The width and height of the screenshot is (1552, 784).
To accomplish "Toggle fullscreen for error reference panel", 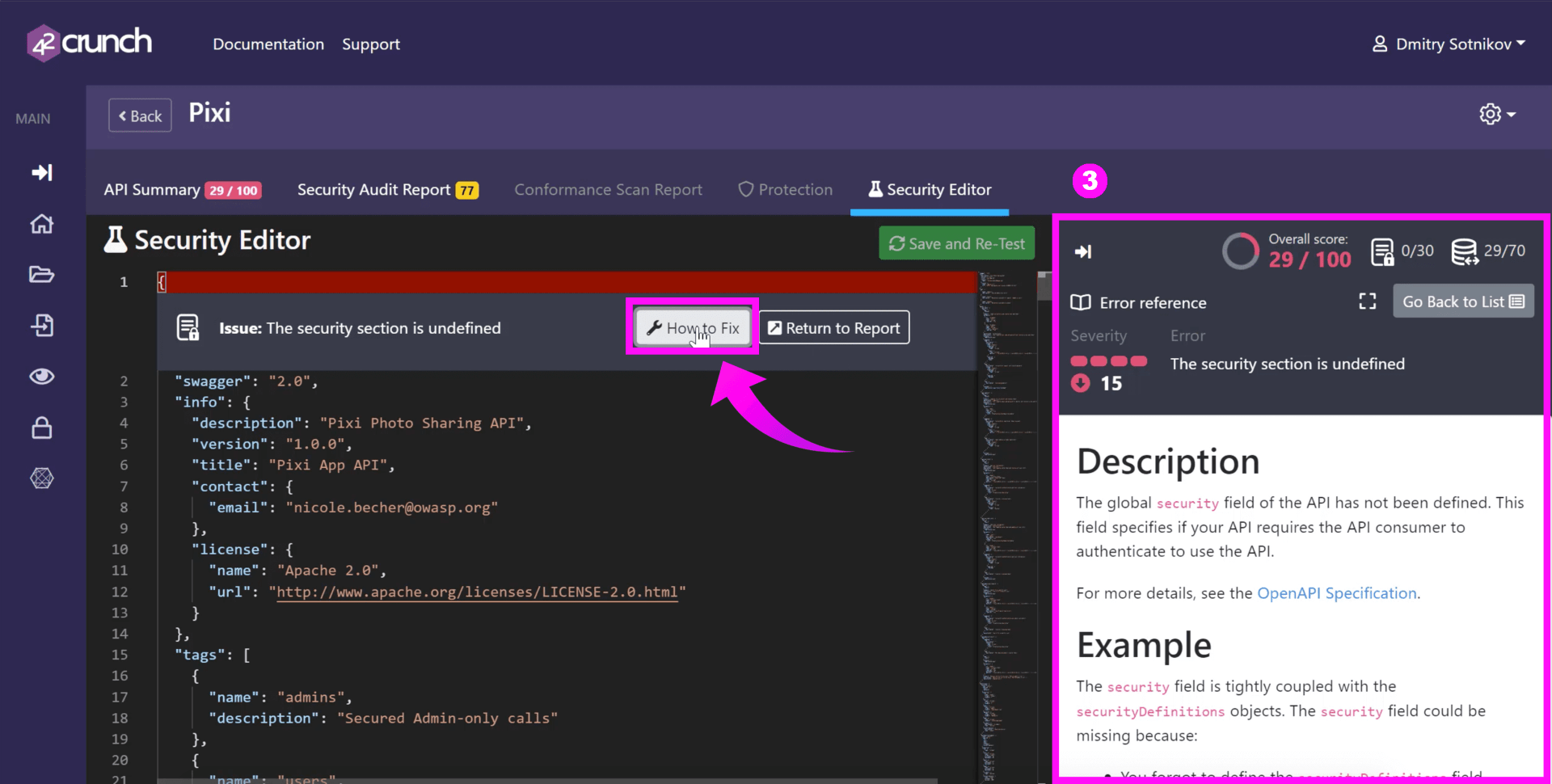I will [x=1367, y=301].
